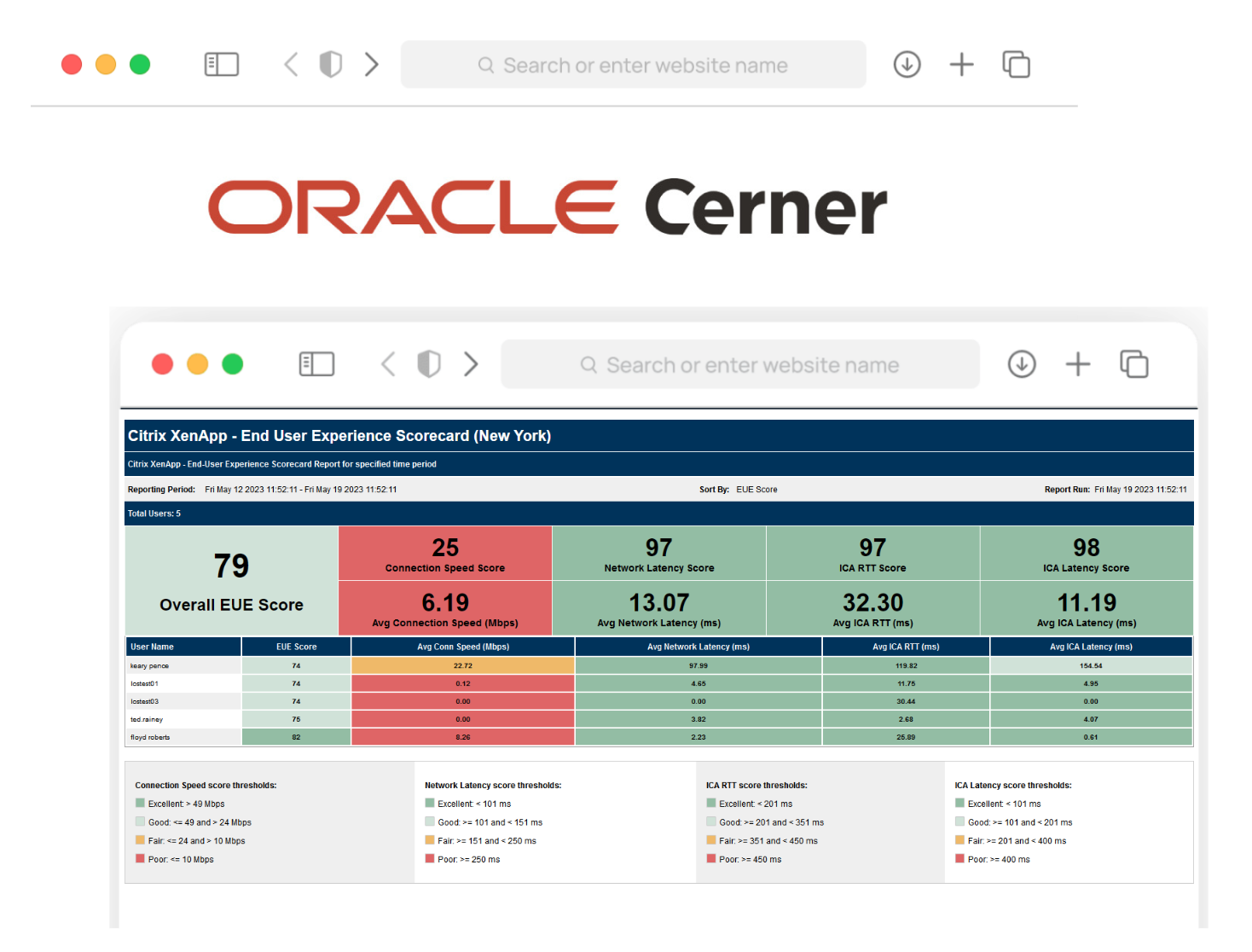The height and width of the screenshot is (952, 1252).
Task: Open the privacy shield in the outer browser toolbar
Action: (331, 64)
